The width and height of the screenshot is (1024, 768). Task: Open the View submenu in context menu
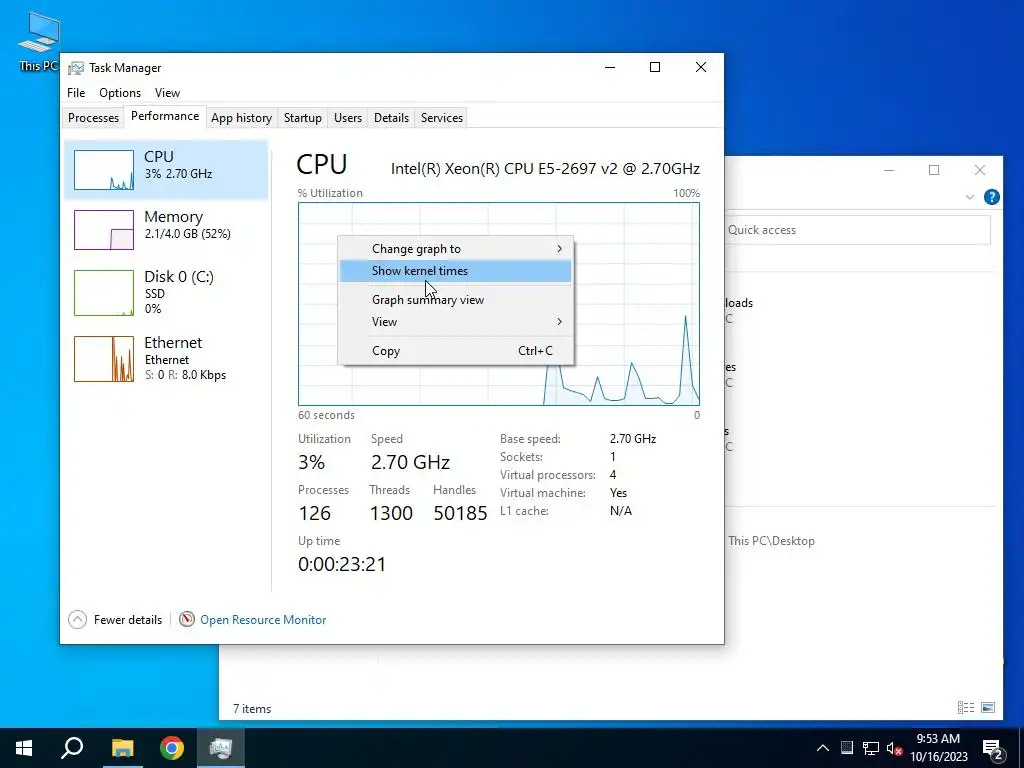pyautogui.click(x=455, y=321)
